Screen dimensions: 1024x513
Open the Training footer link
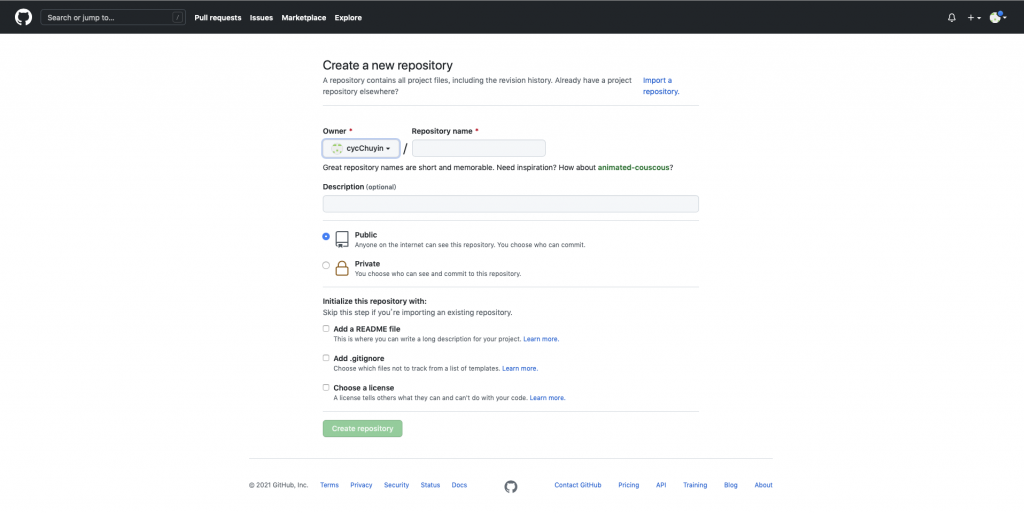[695, 485]
